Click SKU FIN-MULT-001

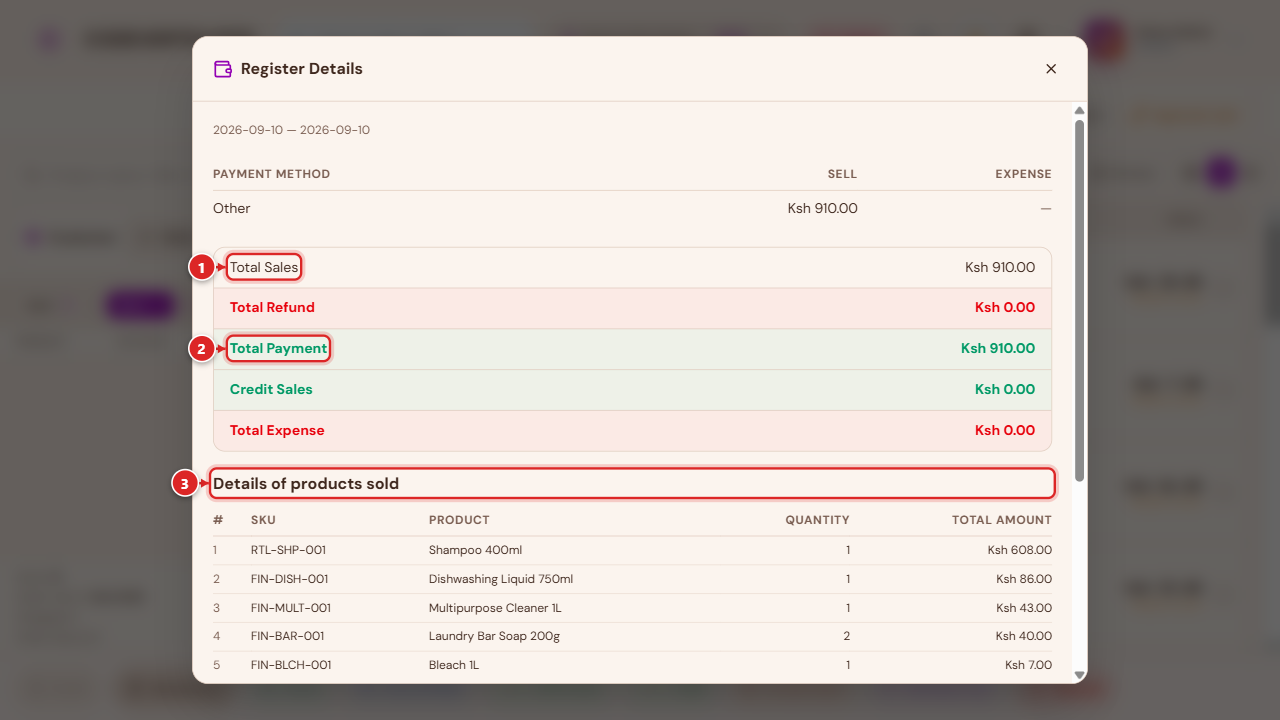pos(291,608)
